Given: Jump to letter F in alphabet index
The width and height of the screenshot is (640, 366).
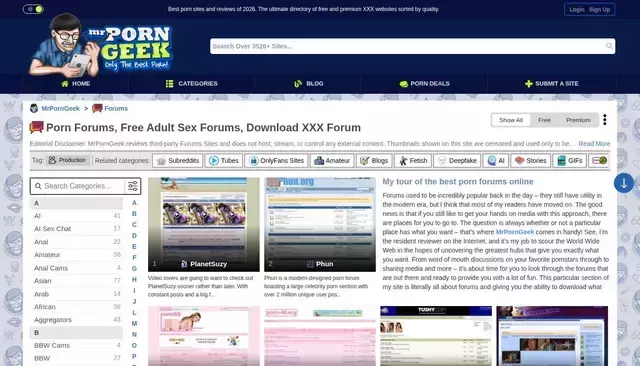Looking at the screenshot, I should (134, 257).
